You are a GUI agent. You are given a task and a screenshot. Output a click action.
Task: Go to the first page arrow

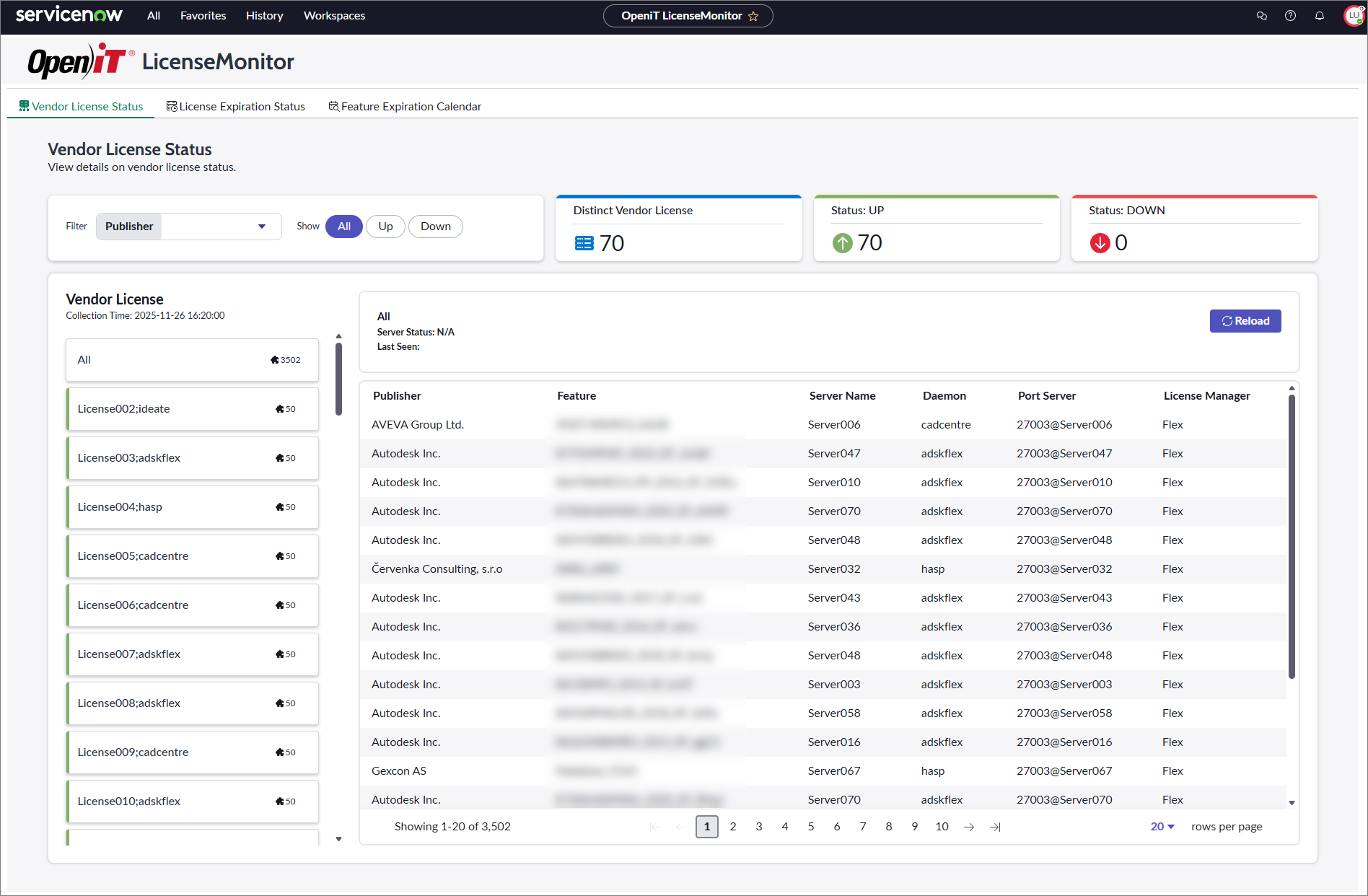click(x=655, y=827)
